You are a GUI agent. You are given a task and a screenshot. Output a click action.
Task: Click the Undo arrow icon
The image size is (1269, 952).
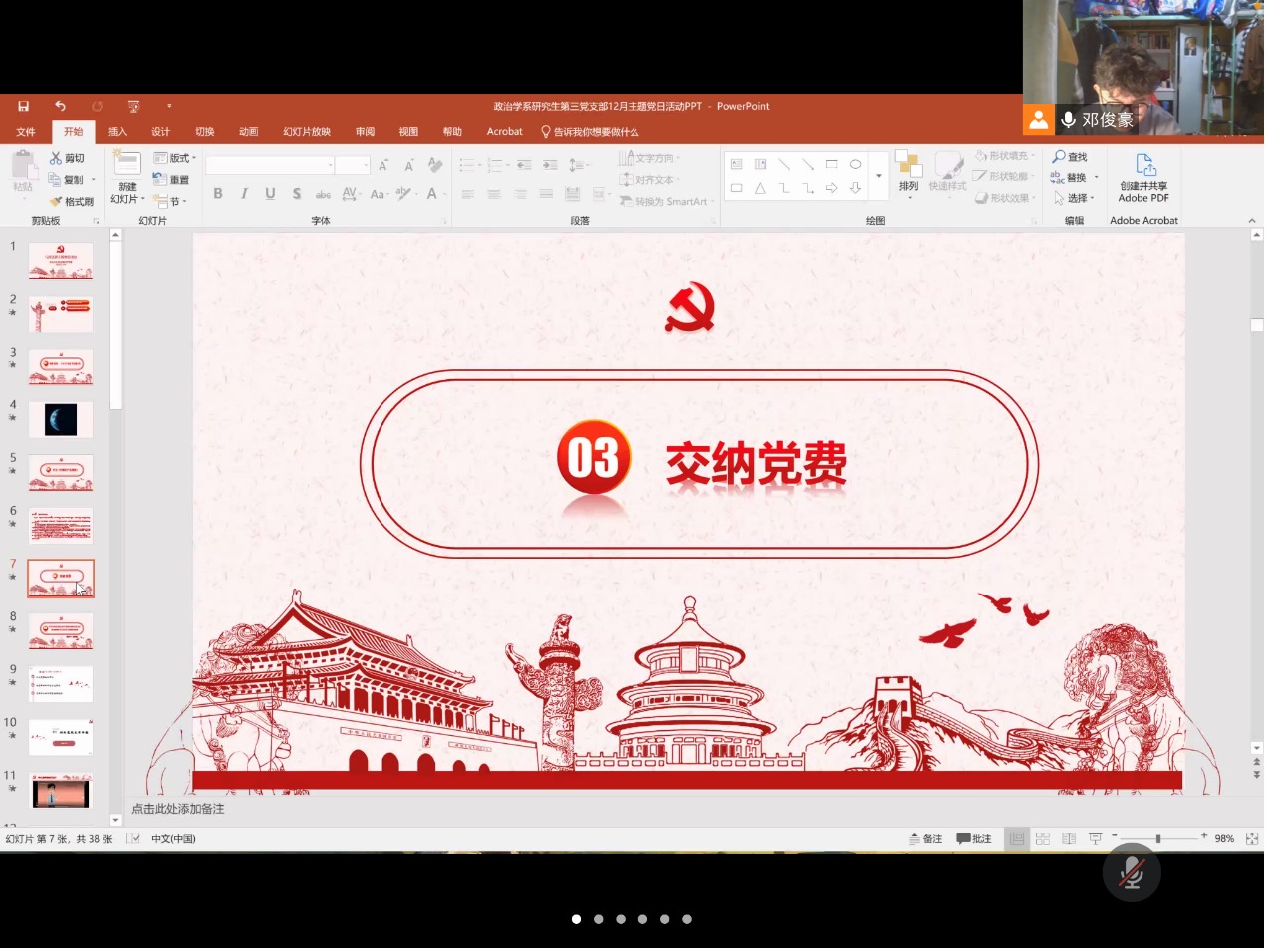click(60, 106)
